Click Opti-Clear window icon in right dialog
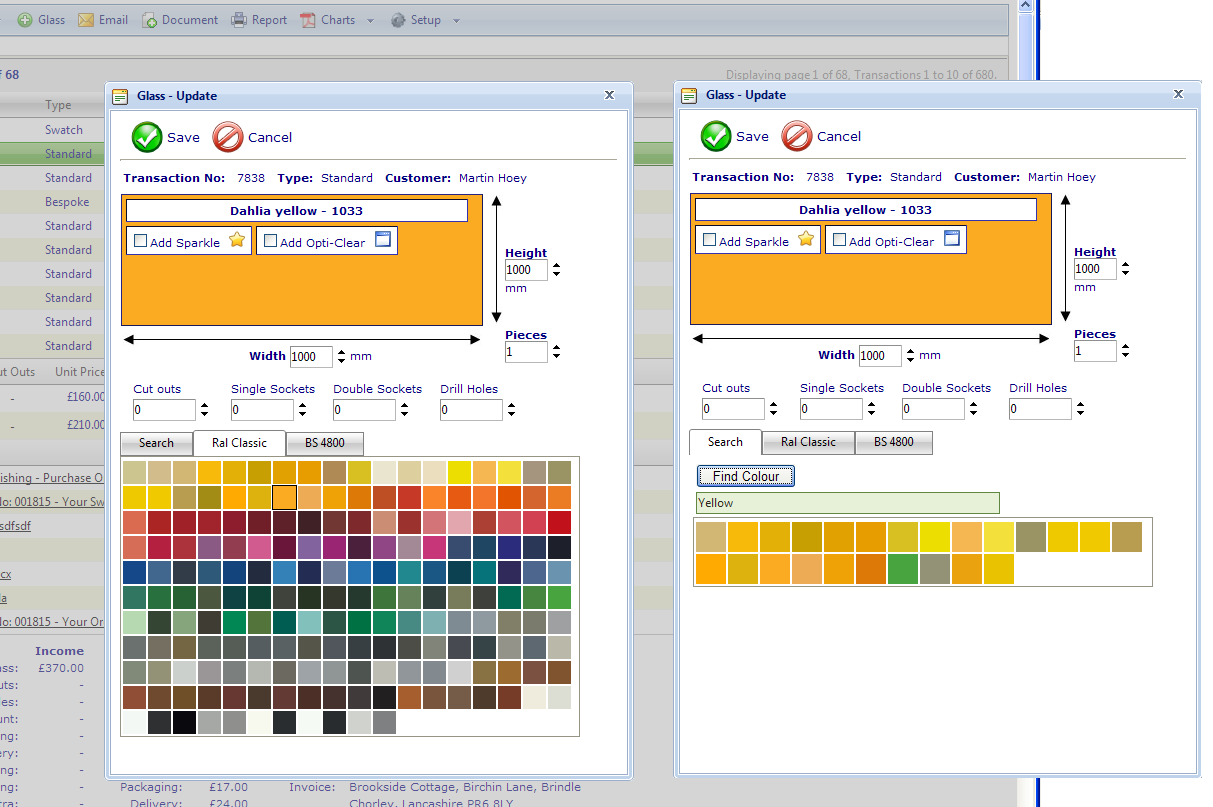The height and width of the screenshot is (807, 1213). 952,239
